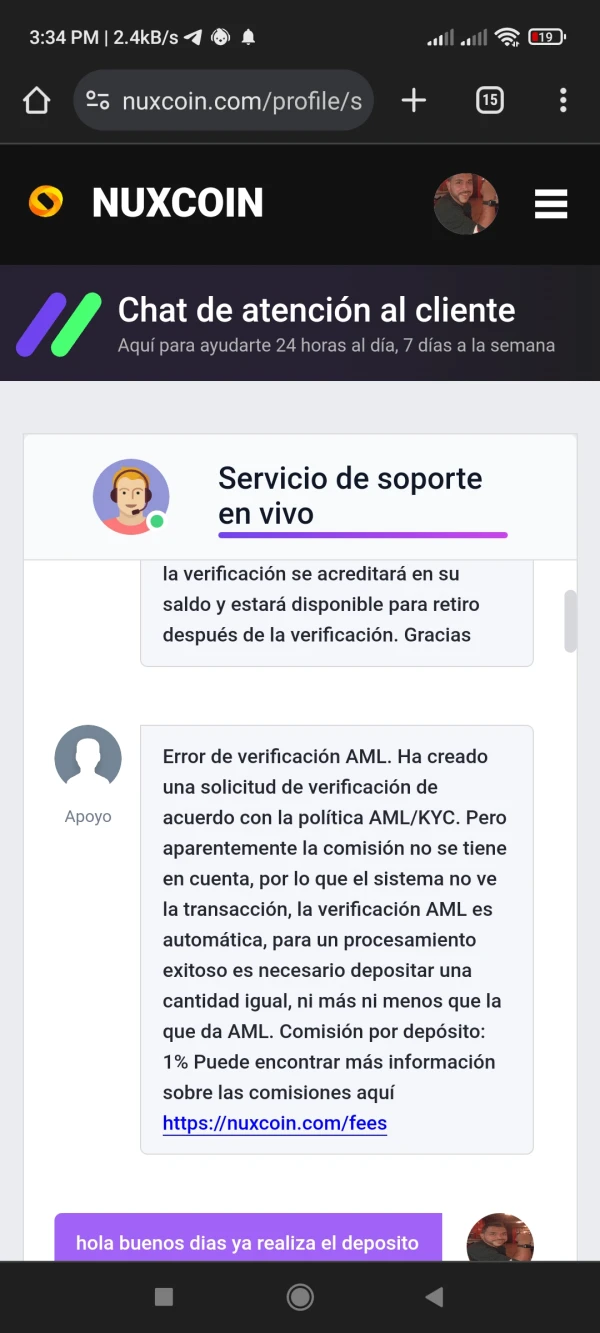
Task: Tap the back triangle navigation button
Action: 434,1296
